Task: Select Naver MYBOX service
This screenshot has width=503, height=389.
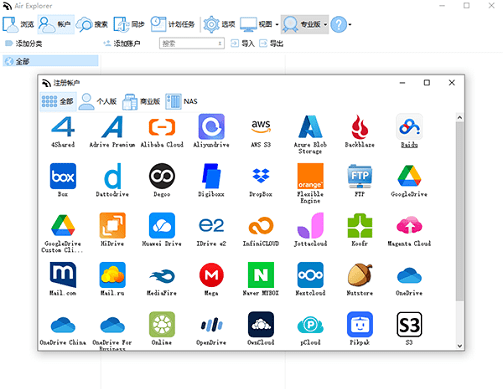Action: [261, 279]
